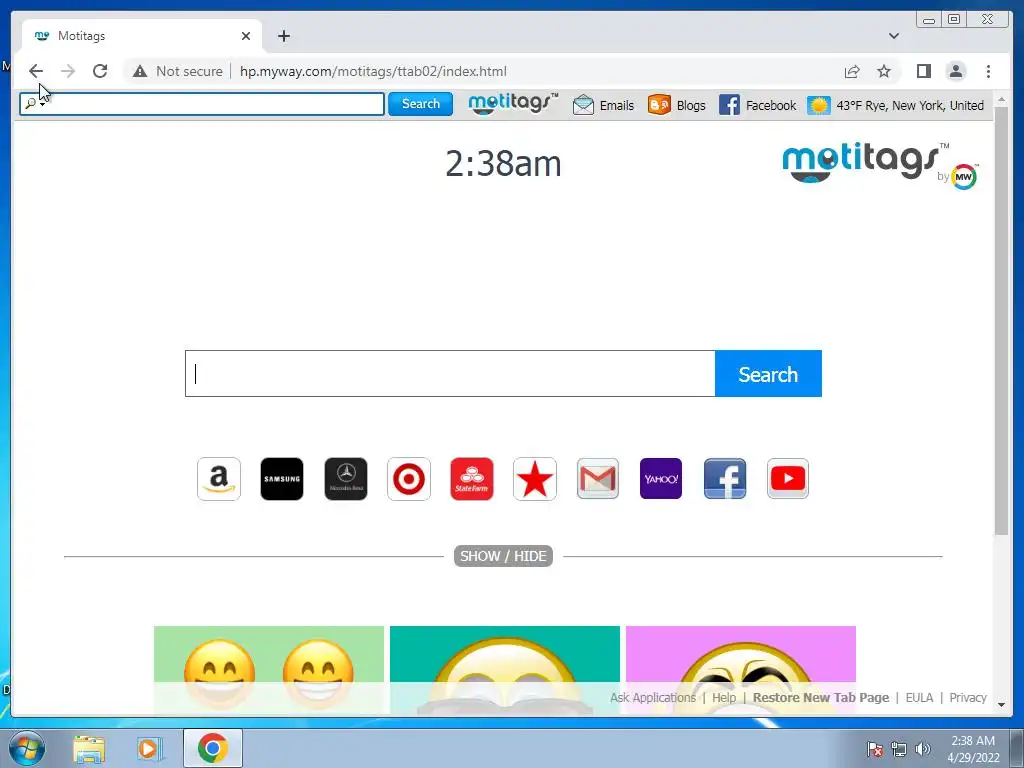1024x768 pixels.
Task: Close the Motitags tab
Action: 246,36
